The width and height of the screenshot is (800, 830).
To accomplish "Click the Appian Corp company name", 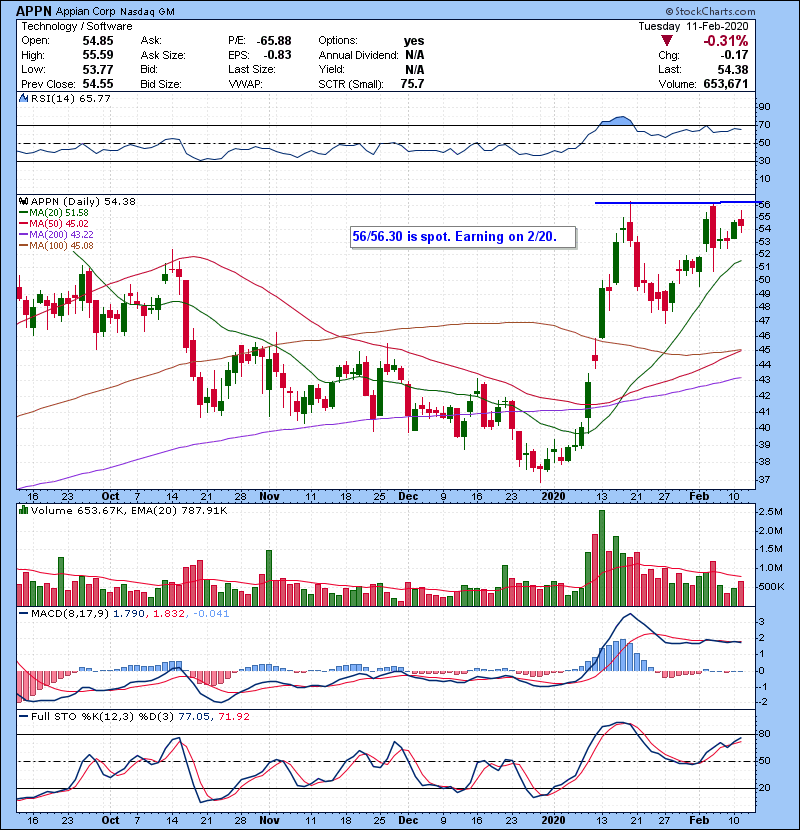I will click(x=86, y=12).
